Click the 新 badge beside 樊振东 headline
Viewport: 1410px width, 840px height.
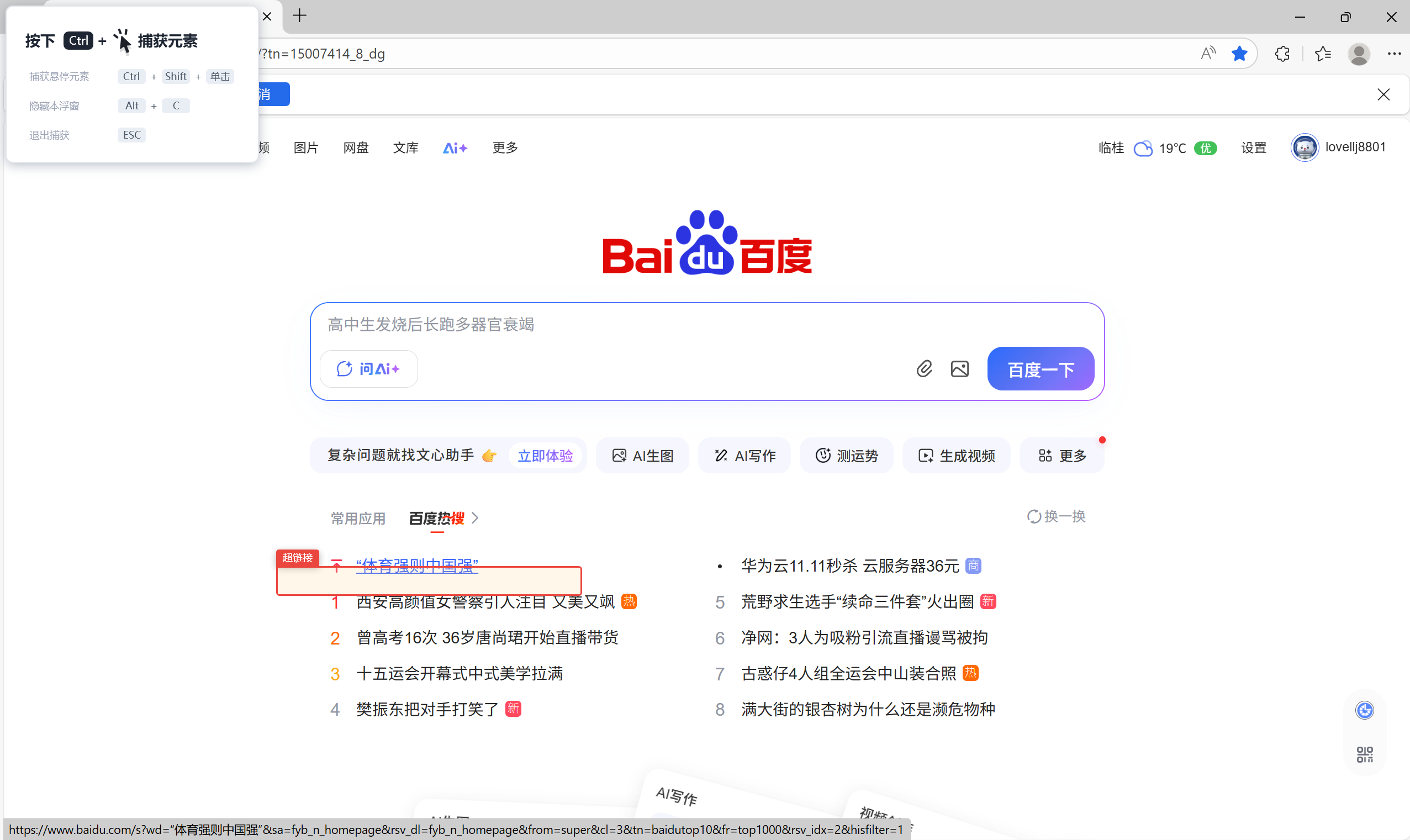pyautogui.click(x=514, y=709)
